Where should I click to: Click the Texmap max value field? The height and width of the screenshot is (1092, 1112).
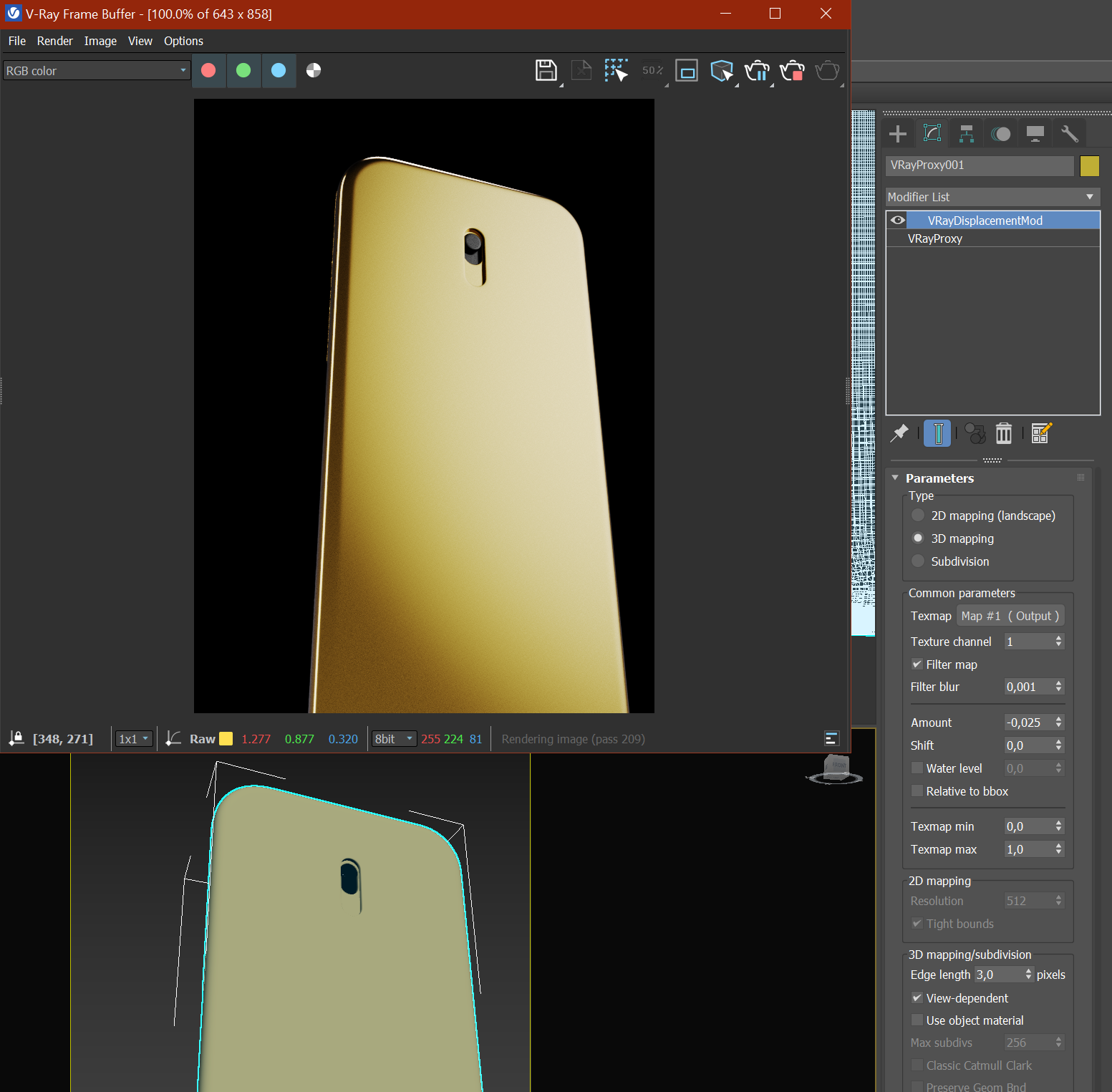(1029, 849)
